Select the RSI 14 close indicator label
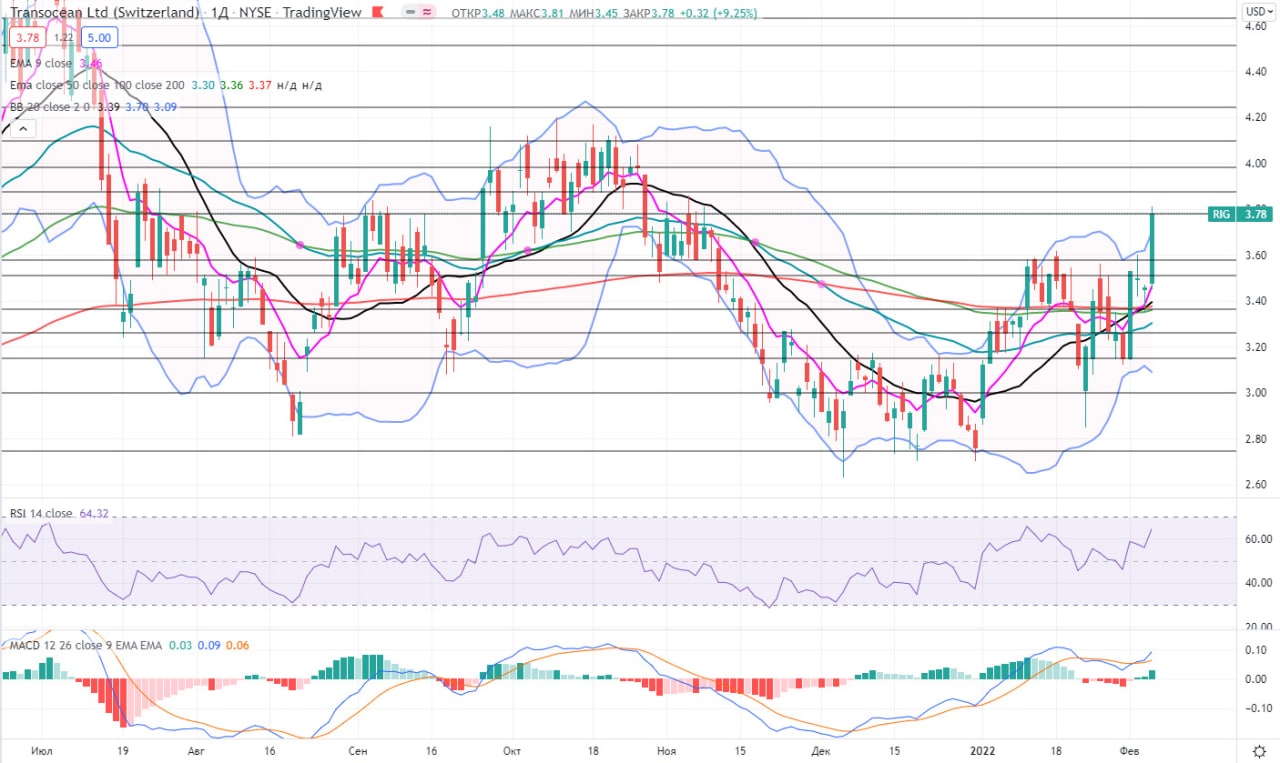Image resolution: width=1280 pixels, height=763 pixels. 40,513
